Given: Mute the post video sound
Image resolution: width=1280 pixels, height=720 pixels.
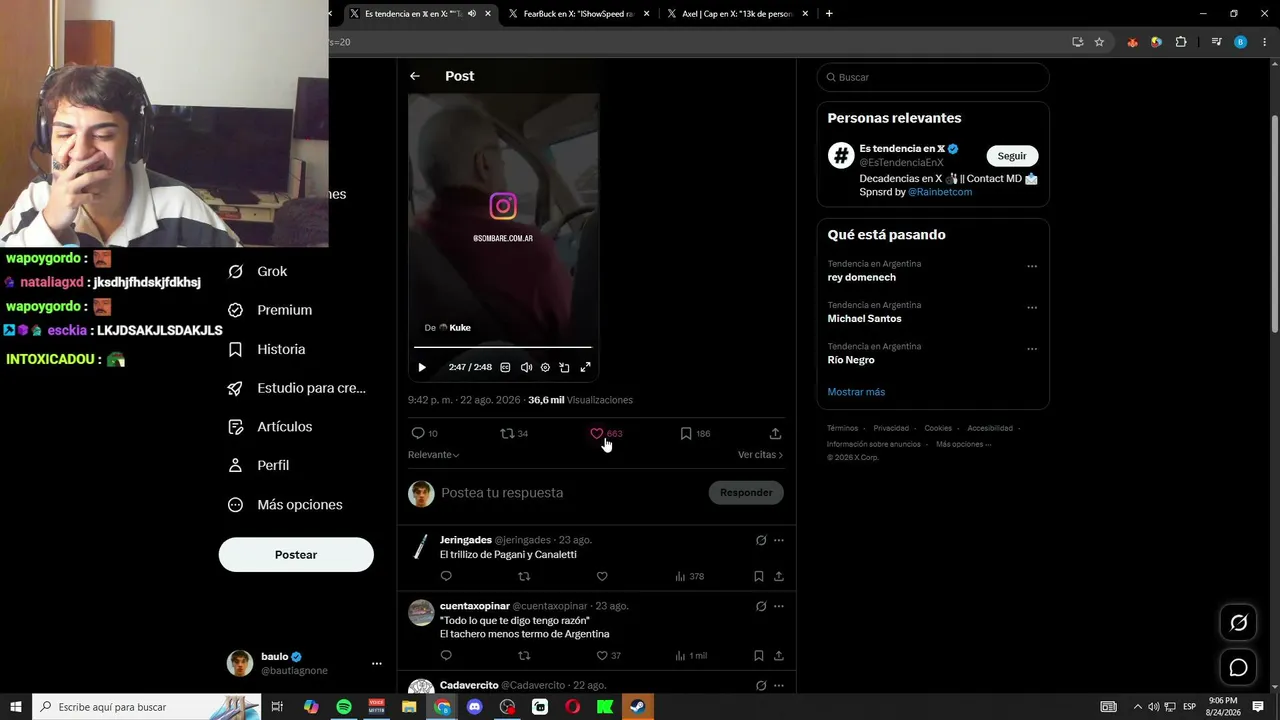Looking at the screenshot, I should (x=526, y=367).
